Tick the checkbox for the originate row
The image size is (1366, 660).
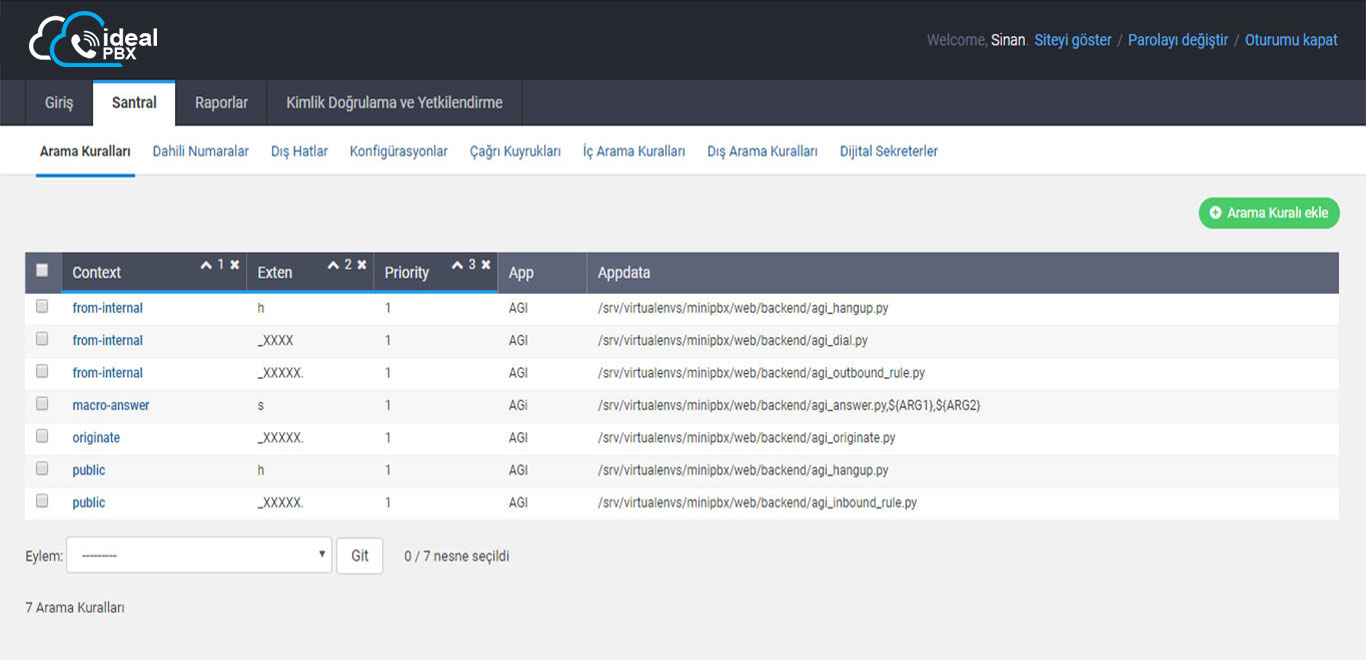(42, 436)
